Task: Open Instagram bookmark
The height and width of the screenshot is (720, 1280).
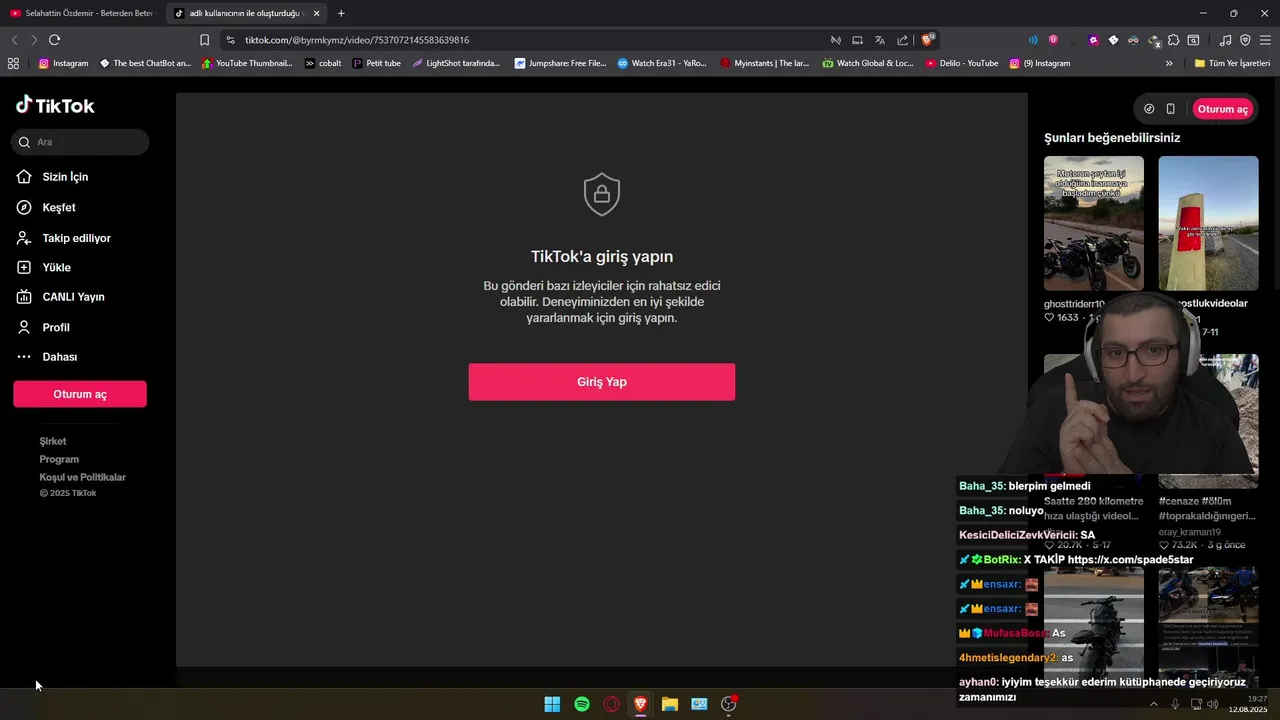Action: 64,63
